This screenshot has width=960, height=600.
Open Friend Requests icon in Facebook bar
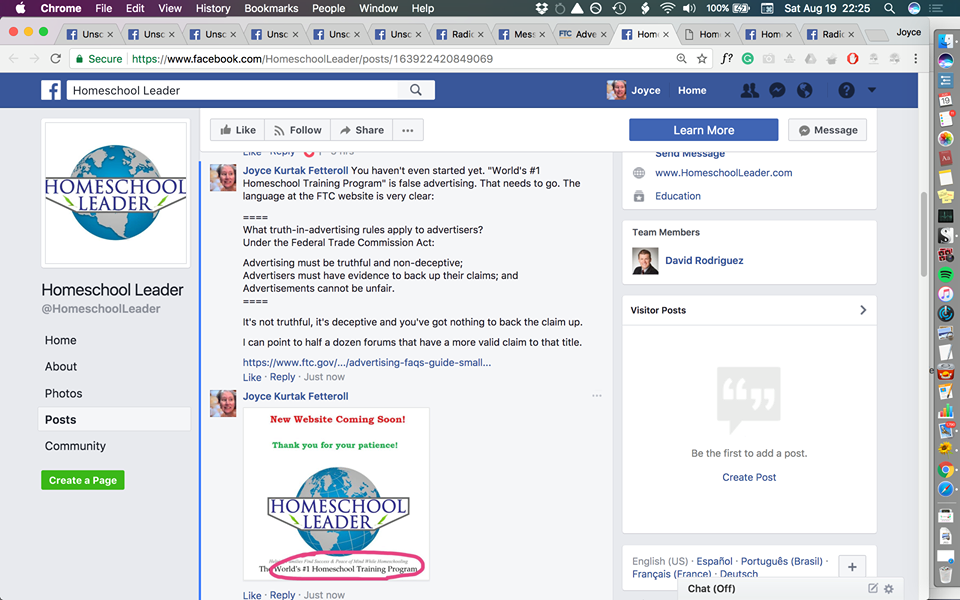click(749, 91)
